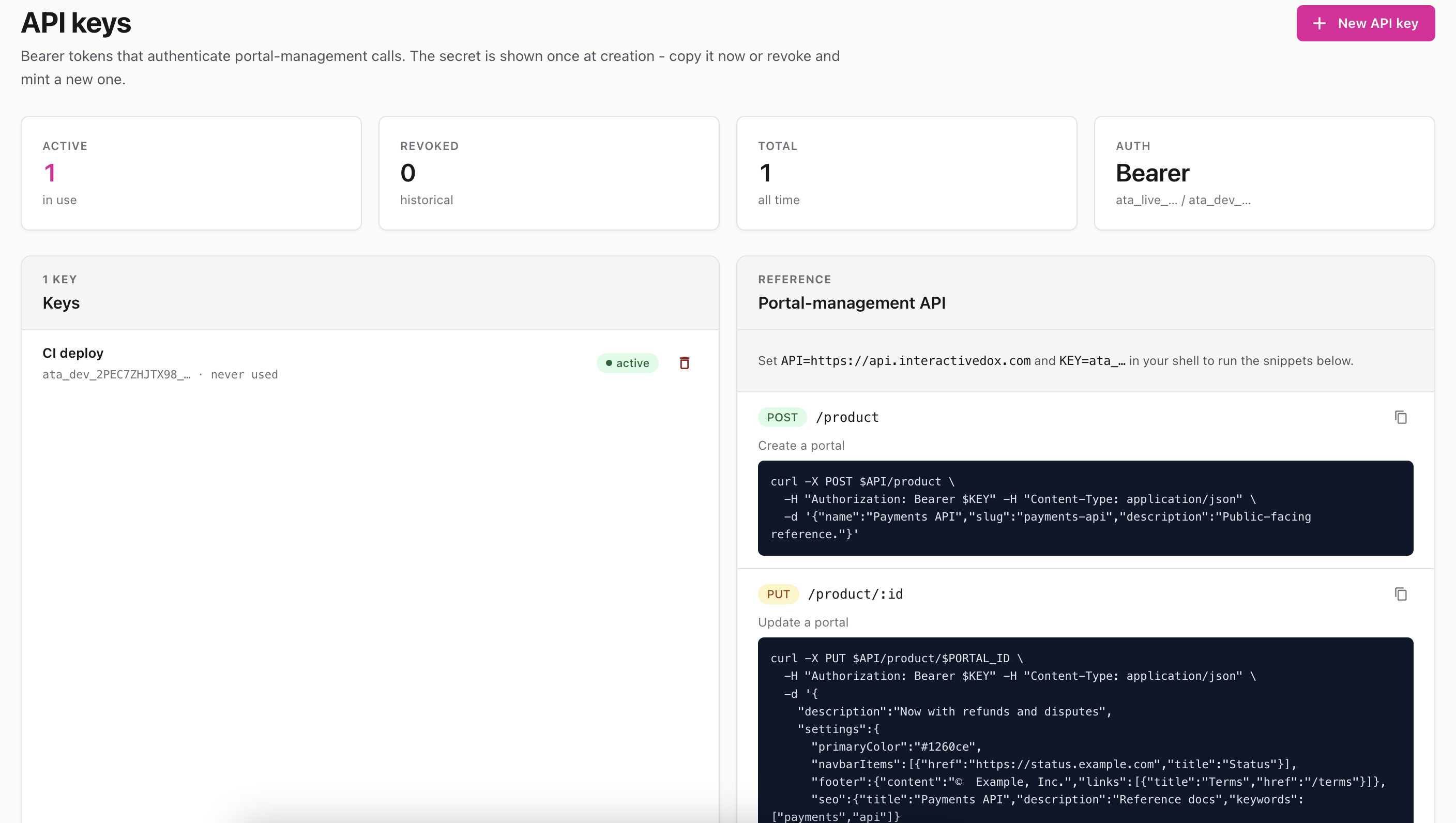This screenshot has height=823, width=1456.
Task: Click the Keys panel heading
Action: pyautogui.click(x=61, y=303)
